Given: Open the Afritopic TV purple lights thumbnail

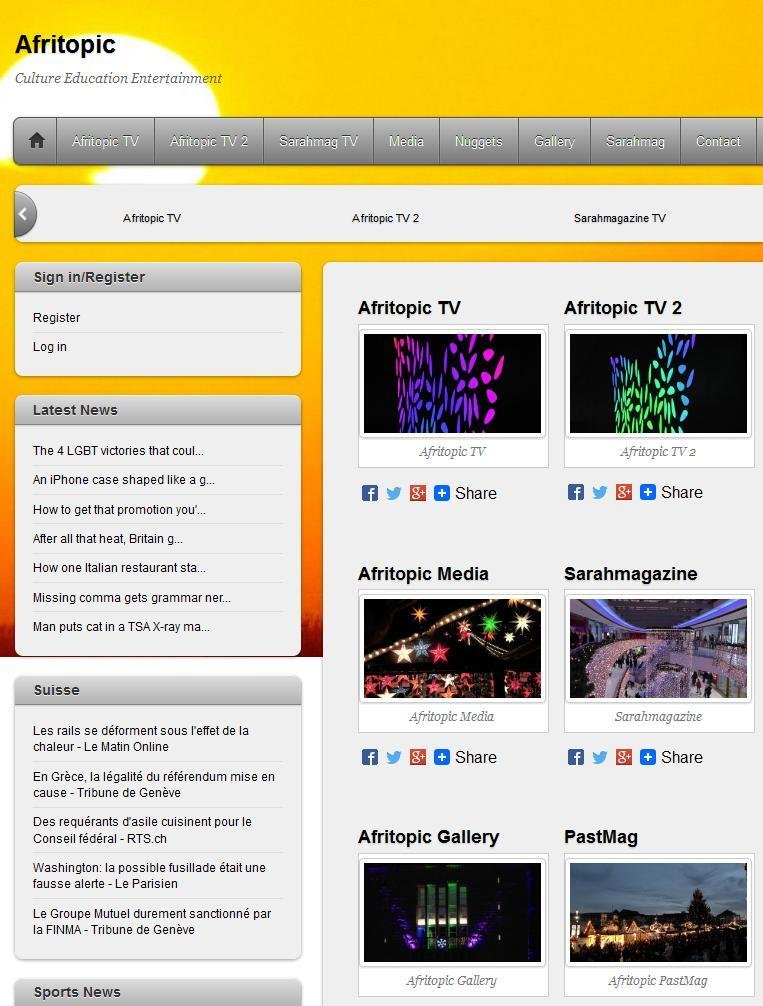Looking at the screenshot, I should point(452,383).
